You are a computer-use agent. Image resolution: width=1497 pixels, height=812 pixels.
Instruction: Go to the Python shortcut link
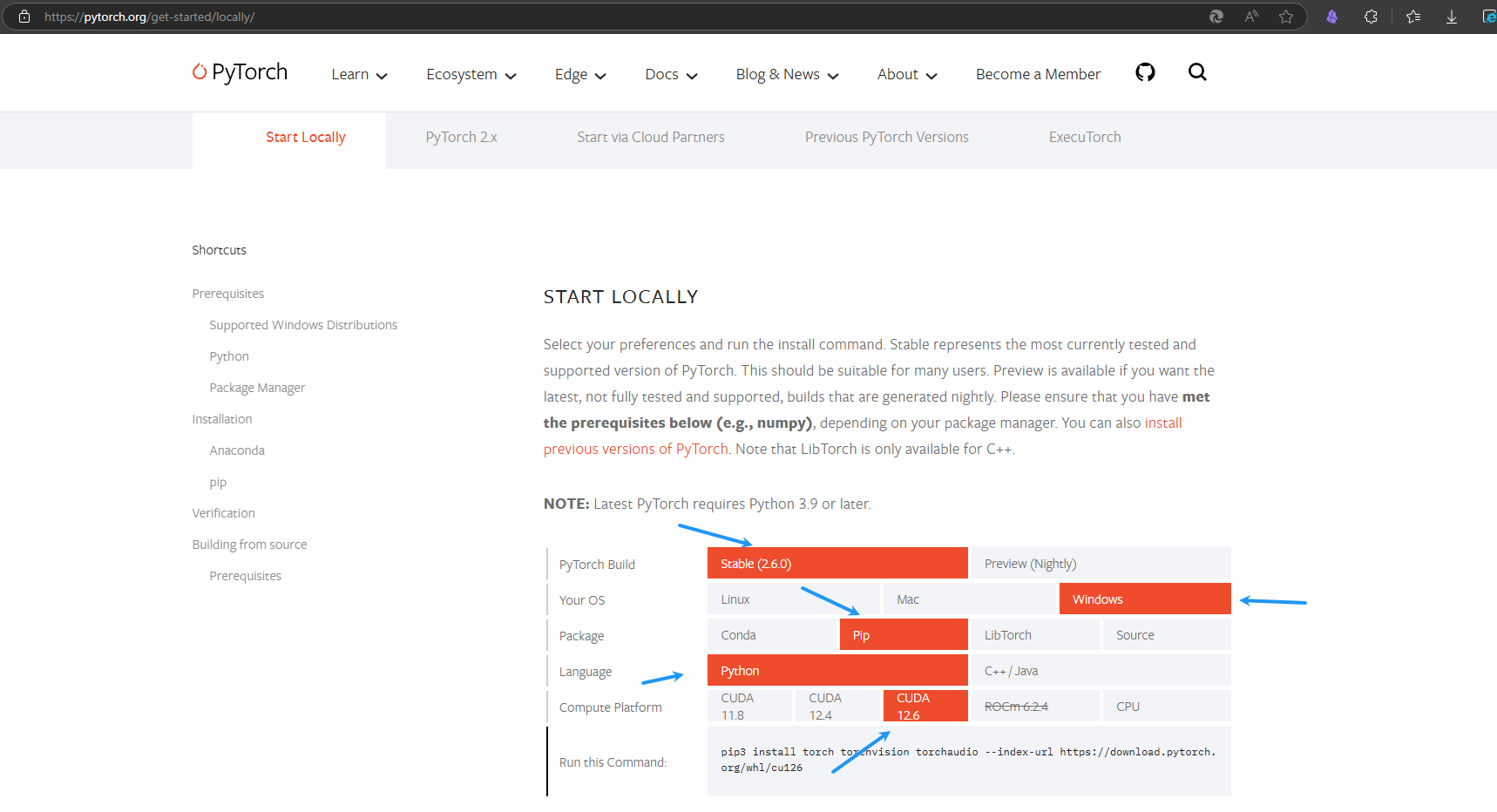(x=229, y=356)
